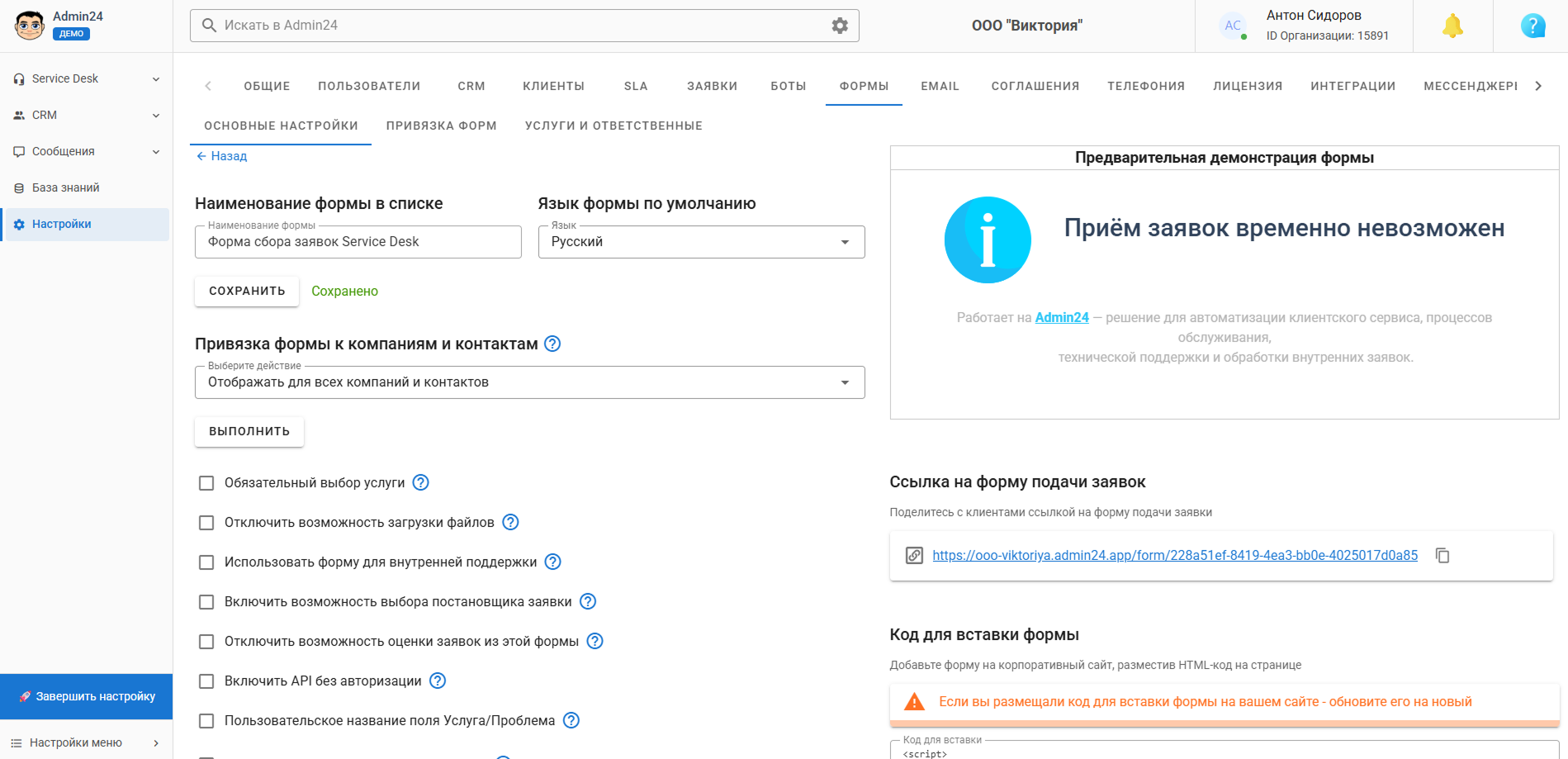Show help for поля Услуга/Проблема name
Image resolution: width=1568 pixels, height=759 pixels.
pyautogui.click(x=571, y=720)
